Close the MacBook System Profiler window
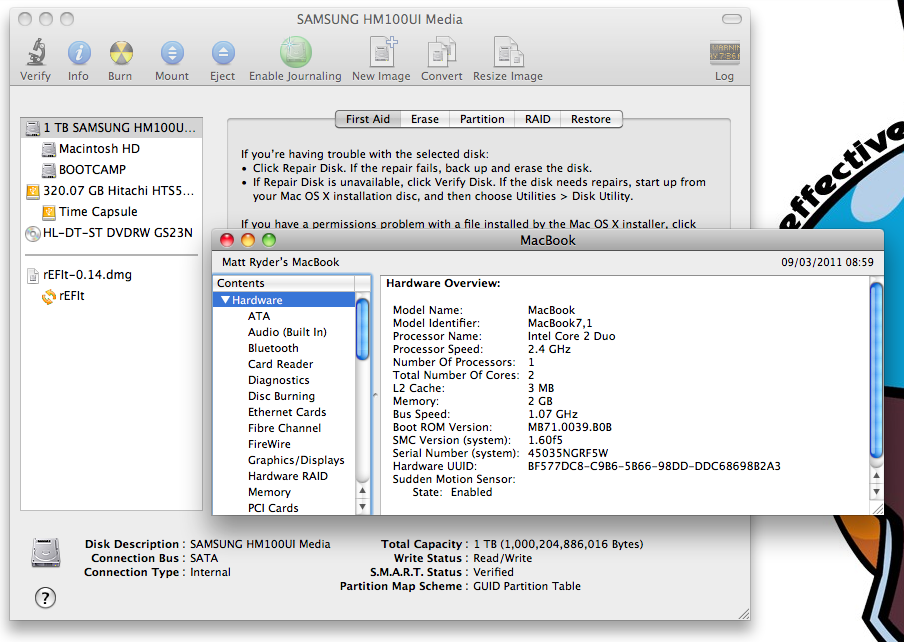 (x=227, y=240)
